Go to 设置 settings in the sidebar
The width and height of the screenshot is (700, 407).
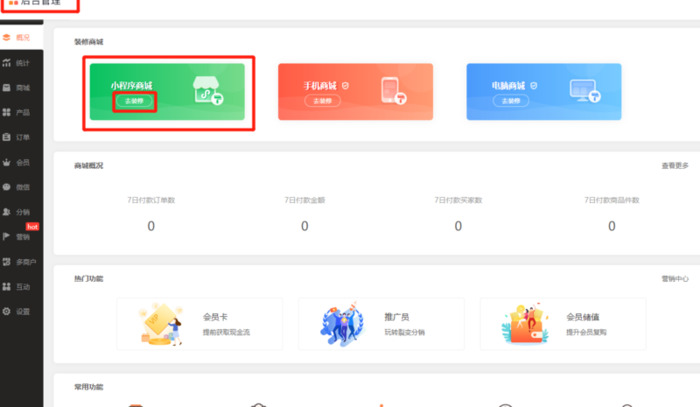pyautogui.click(x=22, y=311)
